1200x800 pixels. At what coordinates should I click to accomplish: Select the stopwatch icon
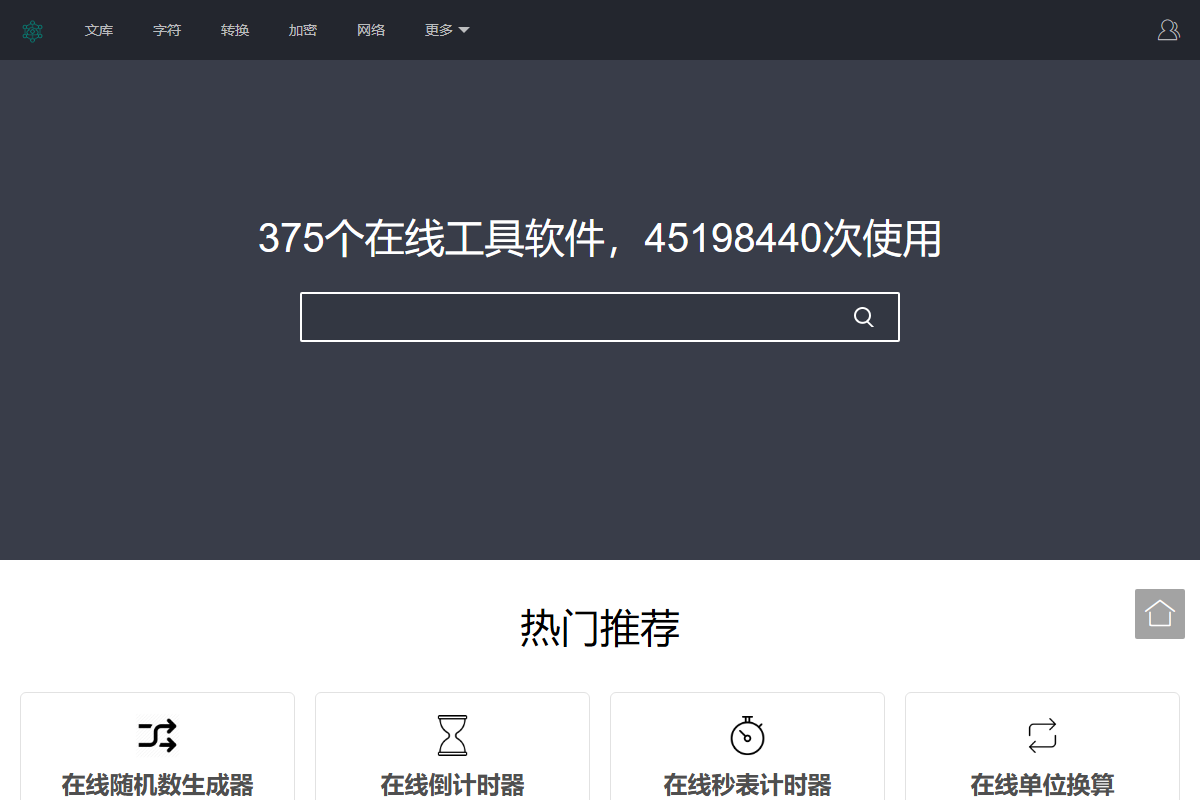pos(746,734)
